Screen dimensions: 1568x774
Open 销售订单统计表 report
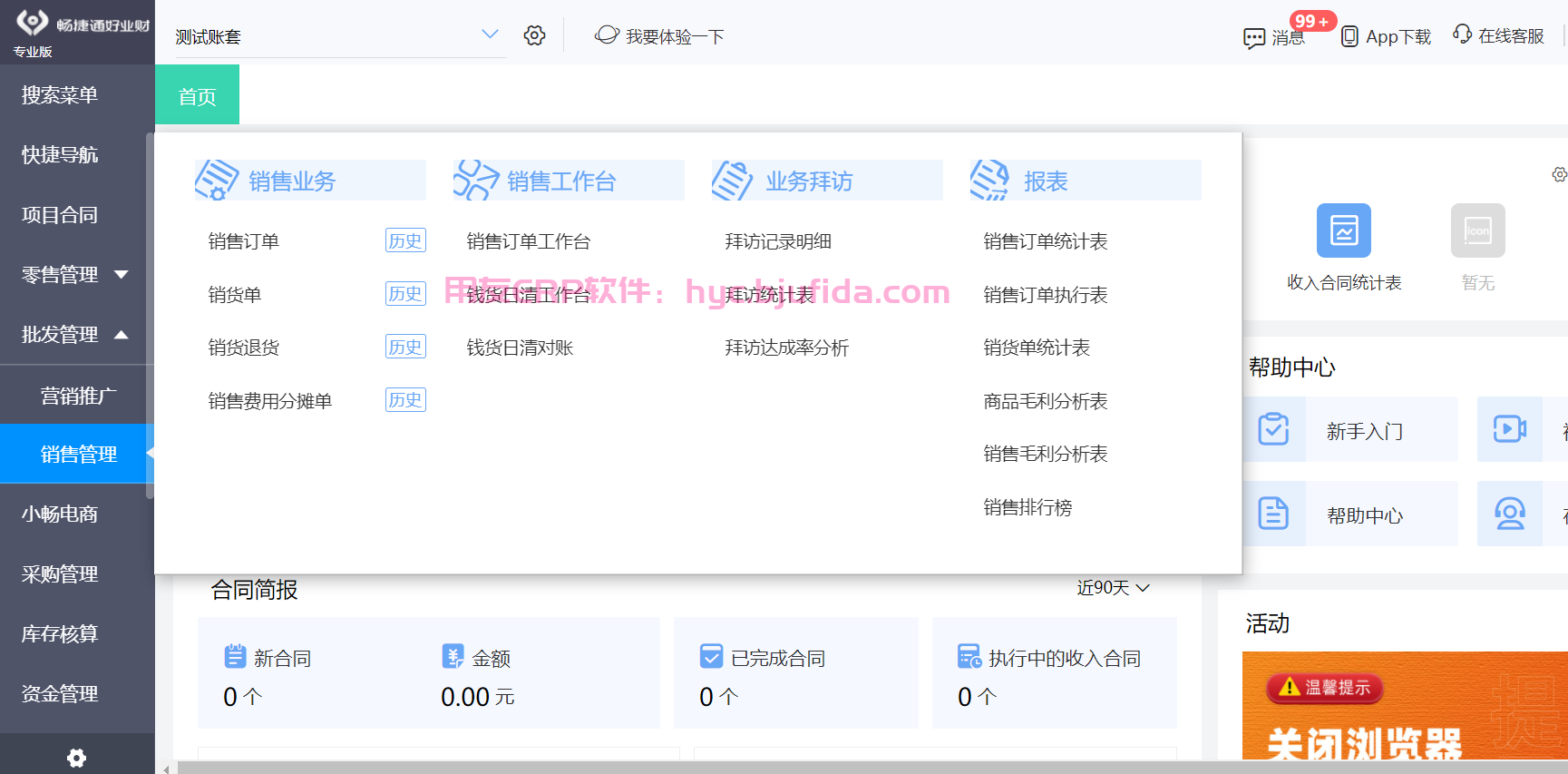pos(1046,241)
